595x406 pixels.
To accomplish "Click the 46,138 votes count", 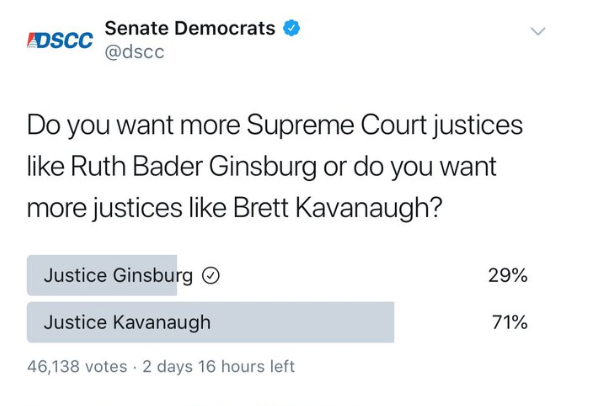I will pos(77,367).
